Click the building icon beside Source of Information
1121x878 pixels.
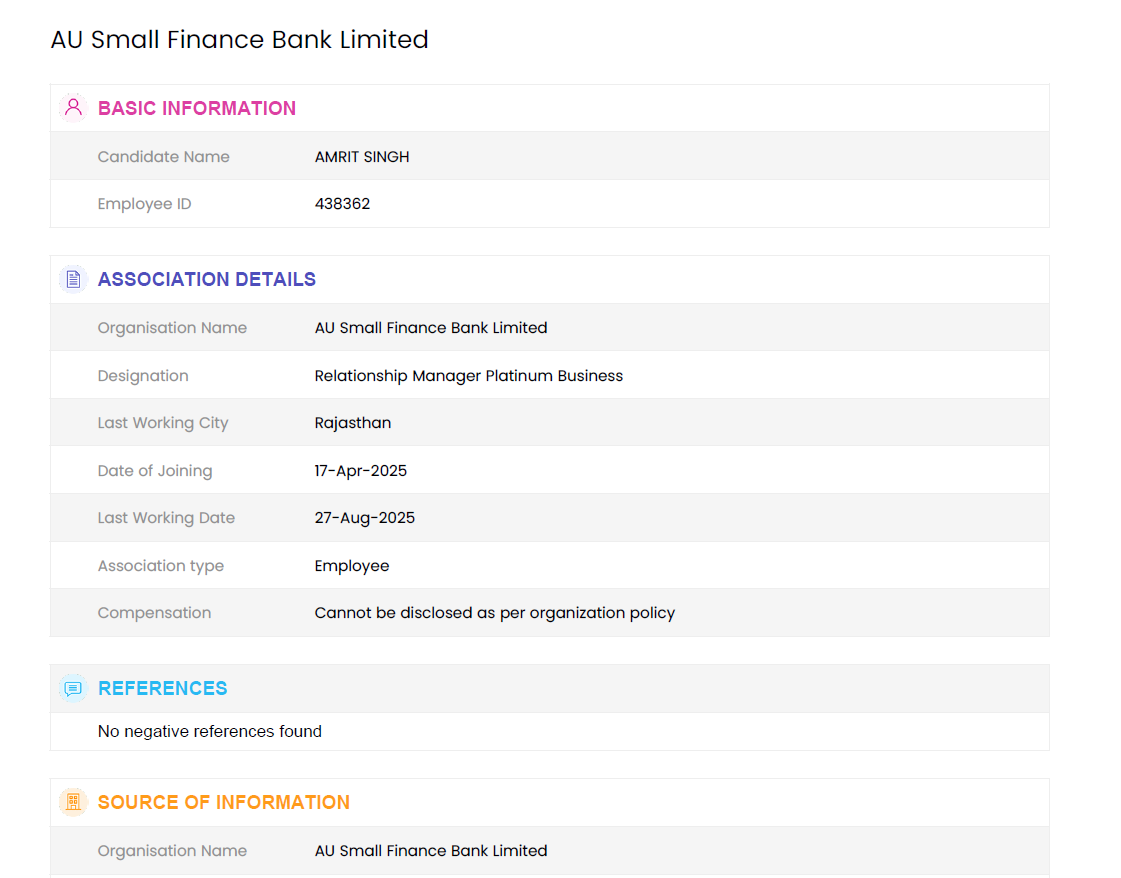point(73,802)
